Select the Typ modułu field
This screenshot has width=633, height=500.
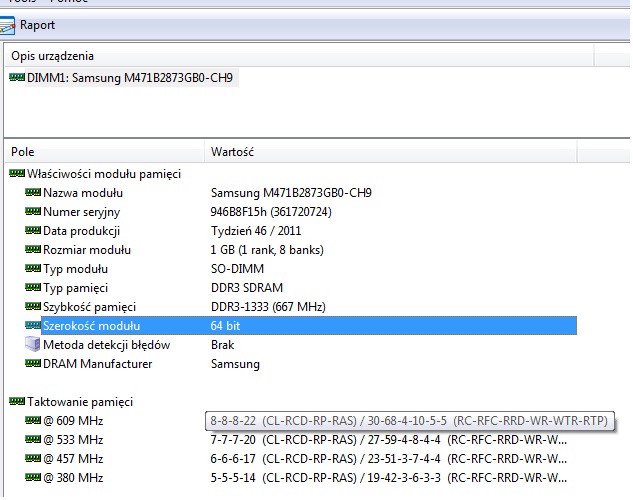[75, 269]
